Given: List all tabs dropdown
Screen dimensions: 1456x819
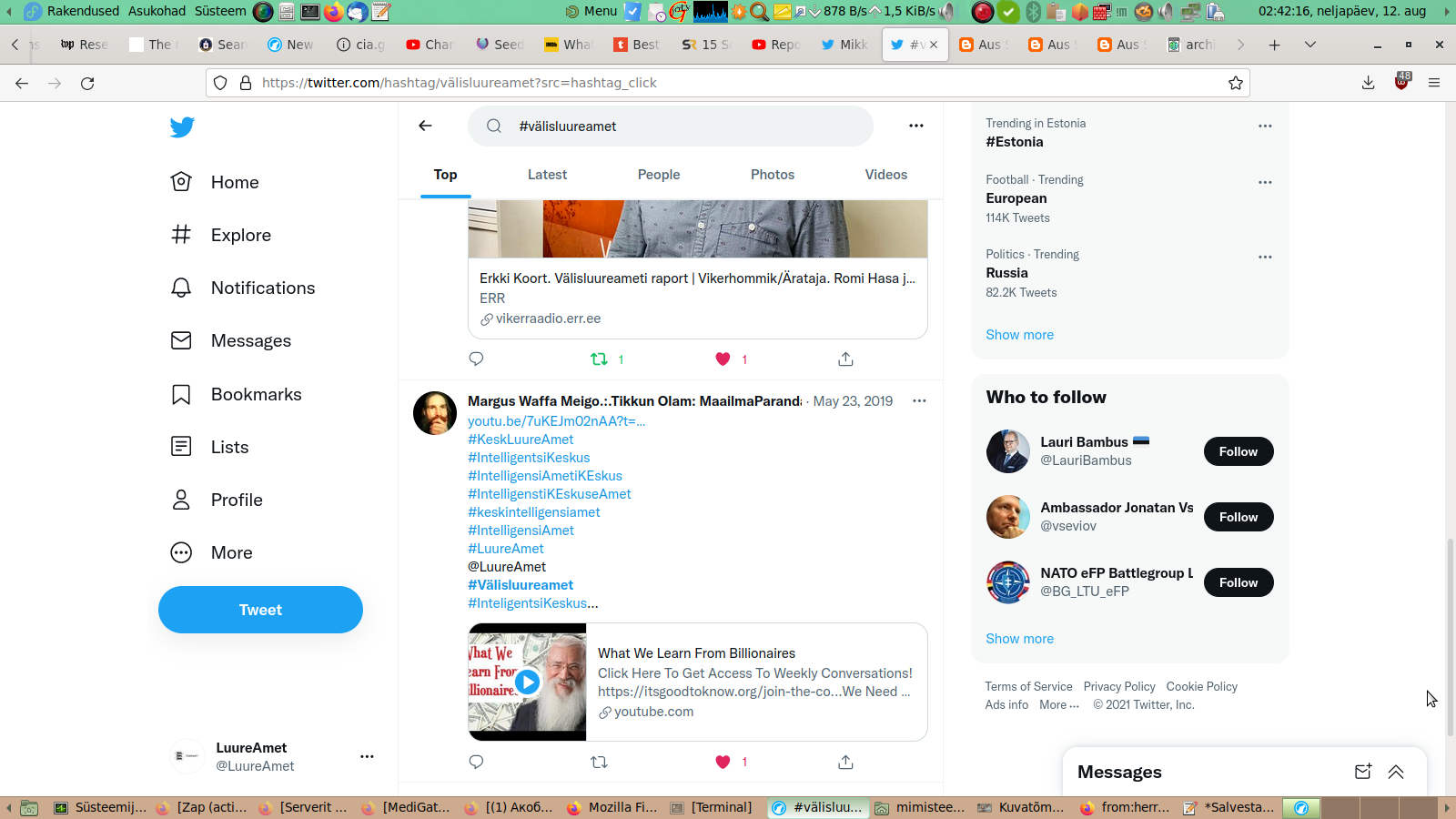Looking at the screenshot, I should click(x=1310, y=45).
